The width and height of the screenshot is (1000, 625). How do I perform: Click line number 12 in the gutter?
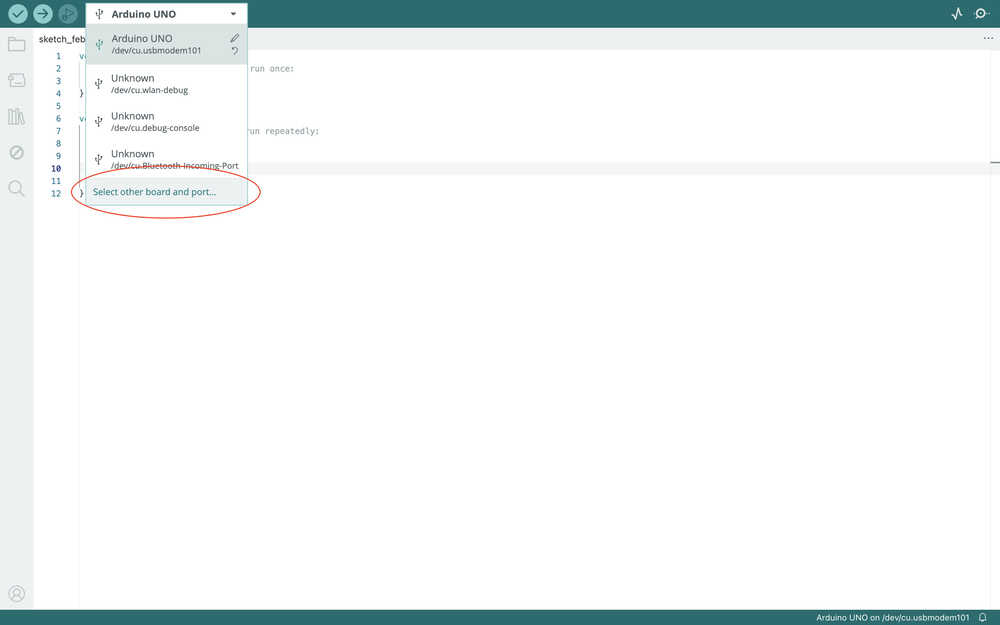click(56, 193)
